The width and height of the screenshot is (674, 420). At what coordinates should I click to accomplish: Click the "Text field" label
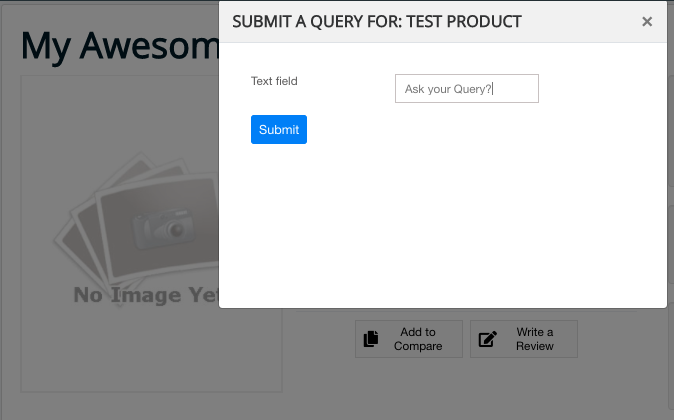point(274,81)
